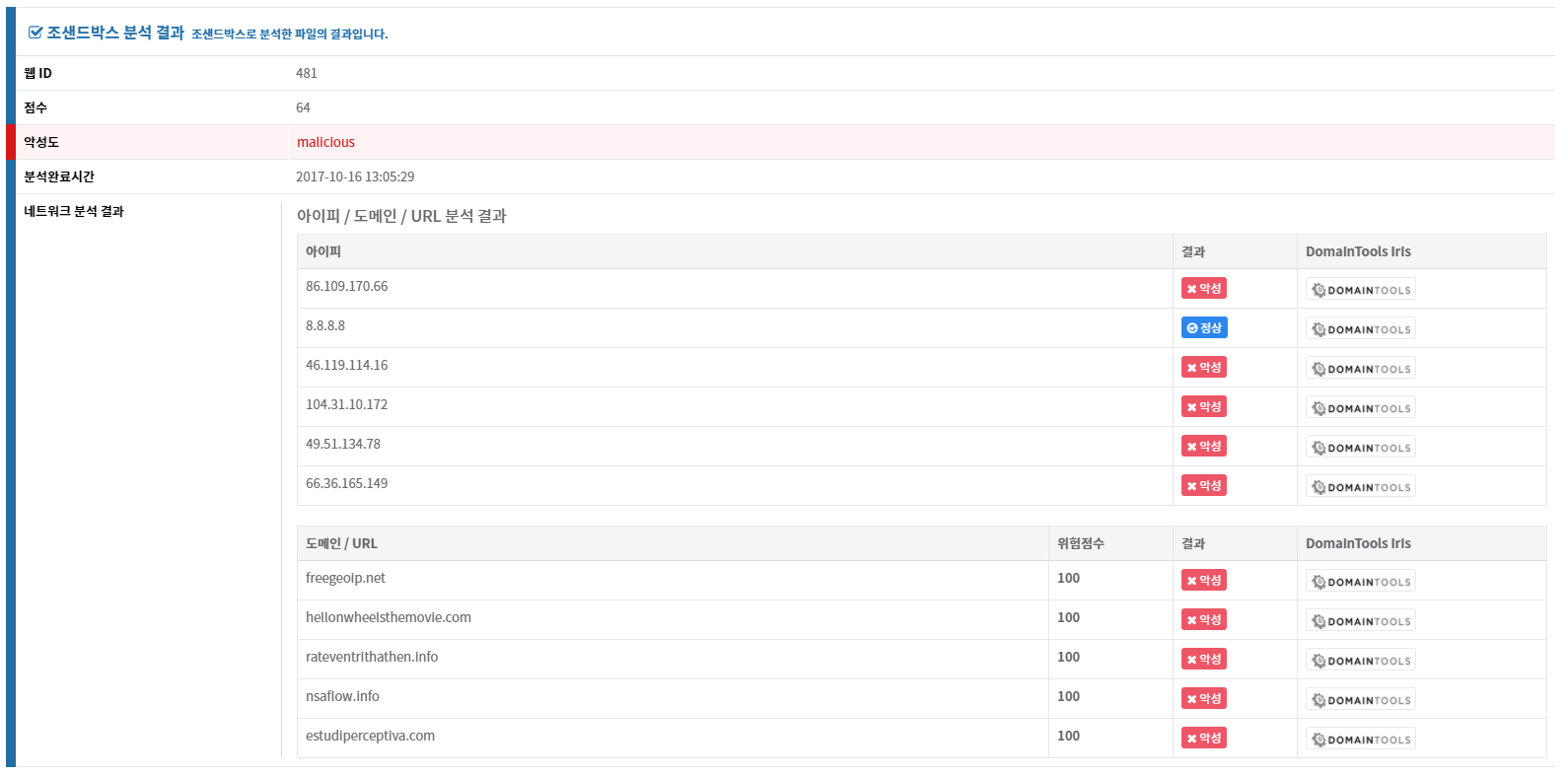Image resolution: width=1568 pixels, height=776 pixels.
Task: Click the red malicious verdict text
Action: click(x=325, y=142)
